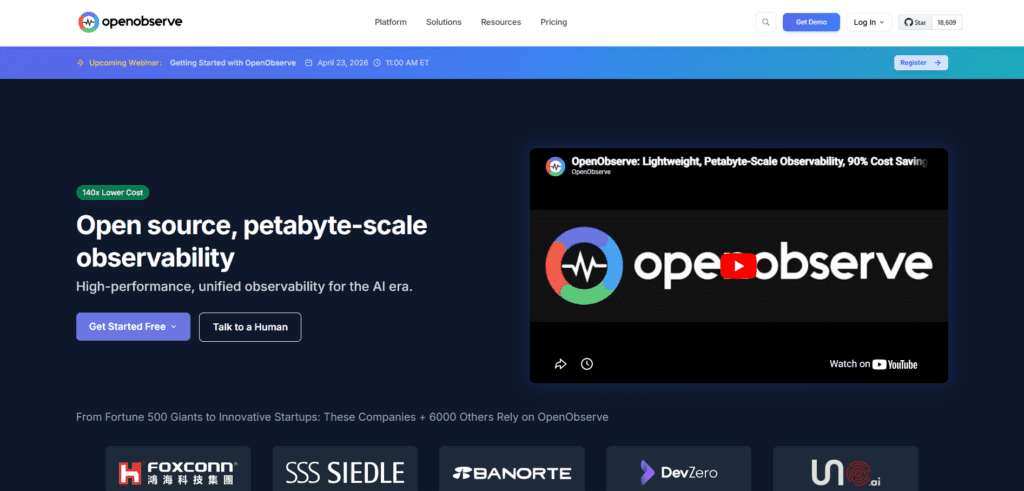Click the Uno.ai logo card

coord(846,469)
